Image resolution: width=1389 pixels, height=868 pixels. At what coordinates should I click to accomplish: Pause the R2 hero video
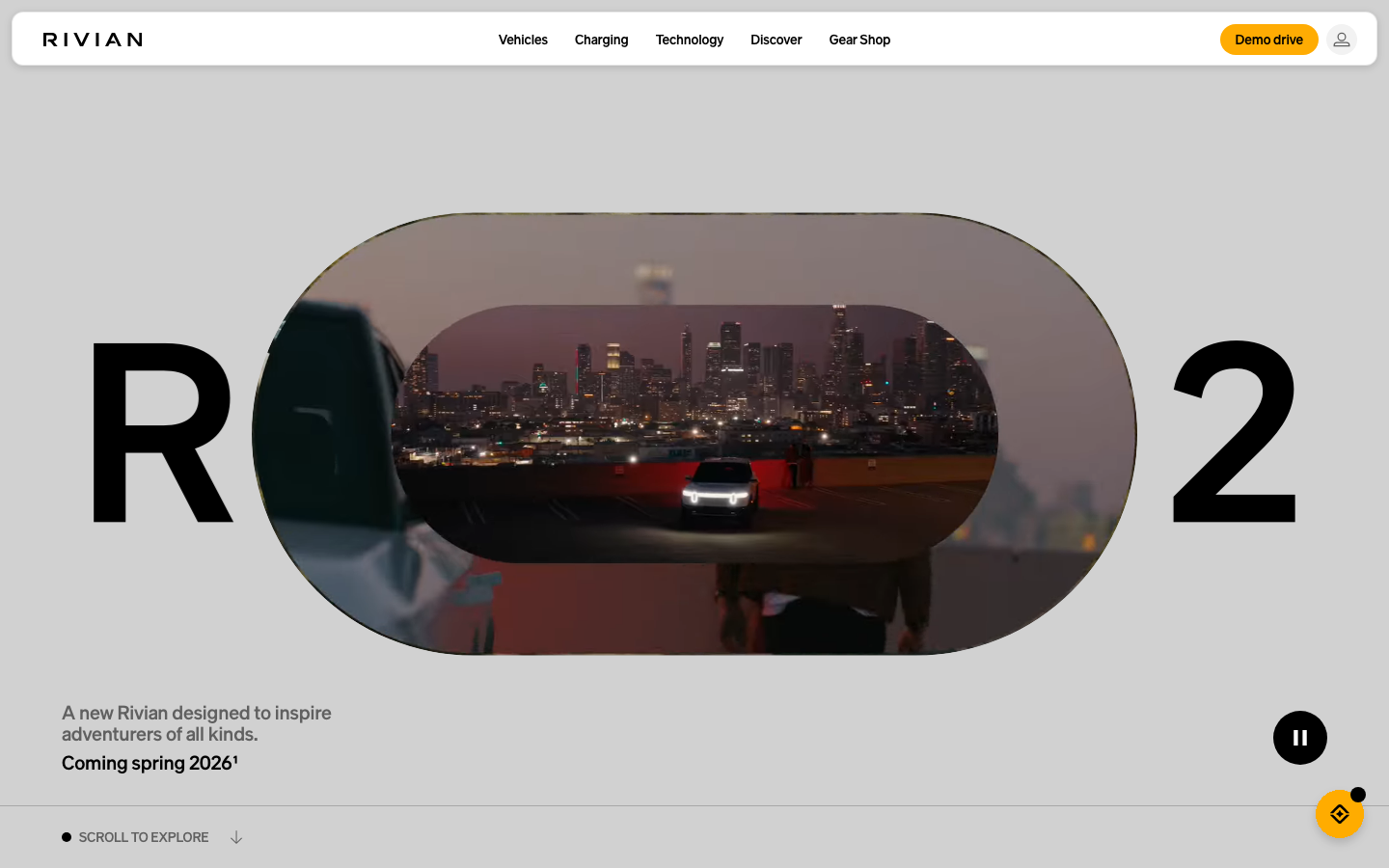(x=1300, y=738)
